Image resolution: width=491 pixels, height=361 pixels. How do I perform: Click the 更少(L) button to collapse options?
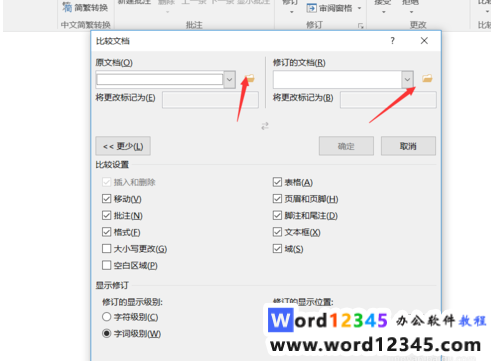[x=123, y=146]
